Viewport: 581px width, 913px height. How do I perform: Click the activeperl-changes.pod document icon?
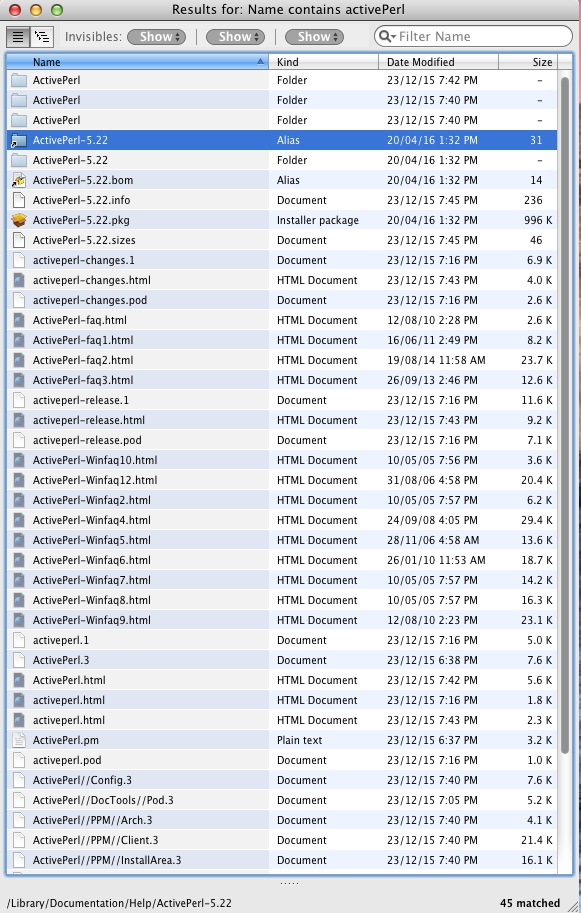point(19,300)
